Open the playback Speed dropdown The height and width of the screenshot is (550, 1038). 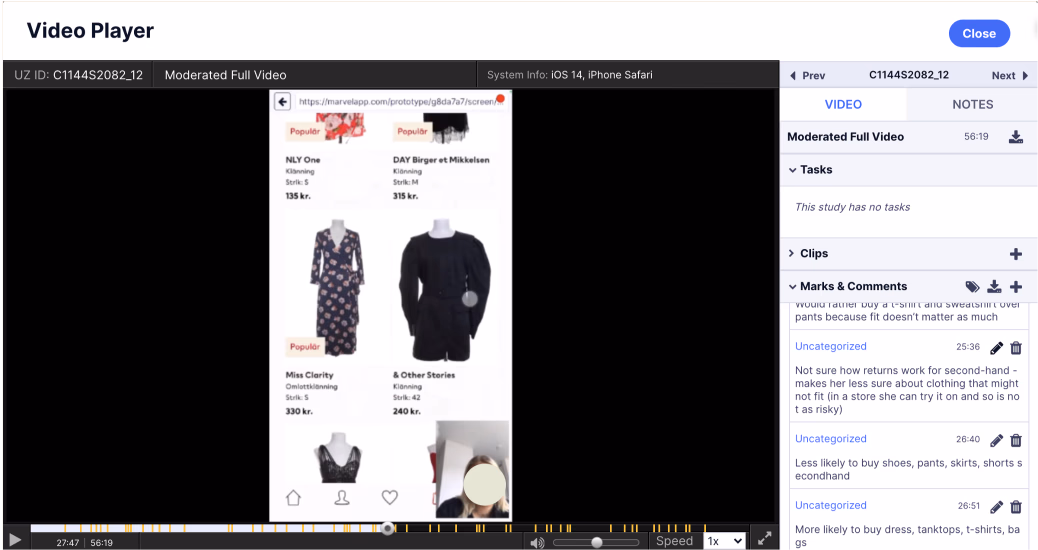pyautogui.click(x=724, y=541)
